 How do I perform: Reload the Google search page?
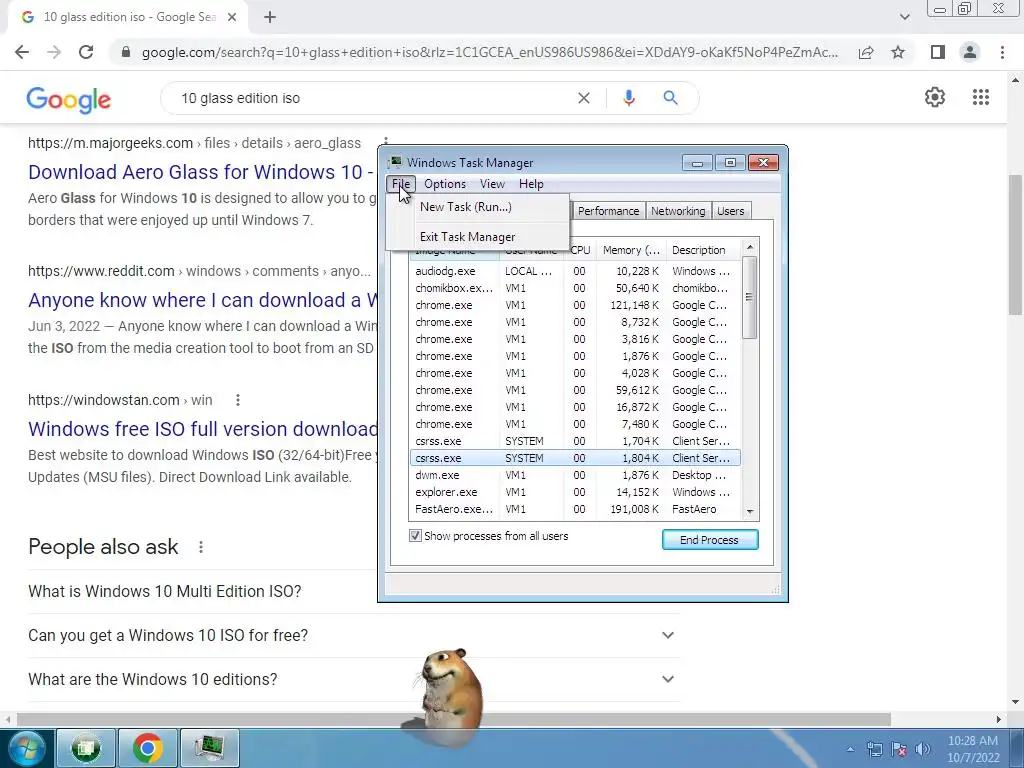tap(86, 52)
